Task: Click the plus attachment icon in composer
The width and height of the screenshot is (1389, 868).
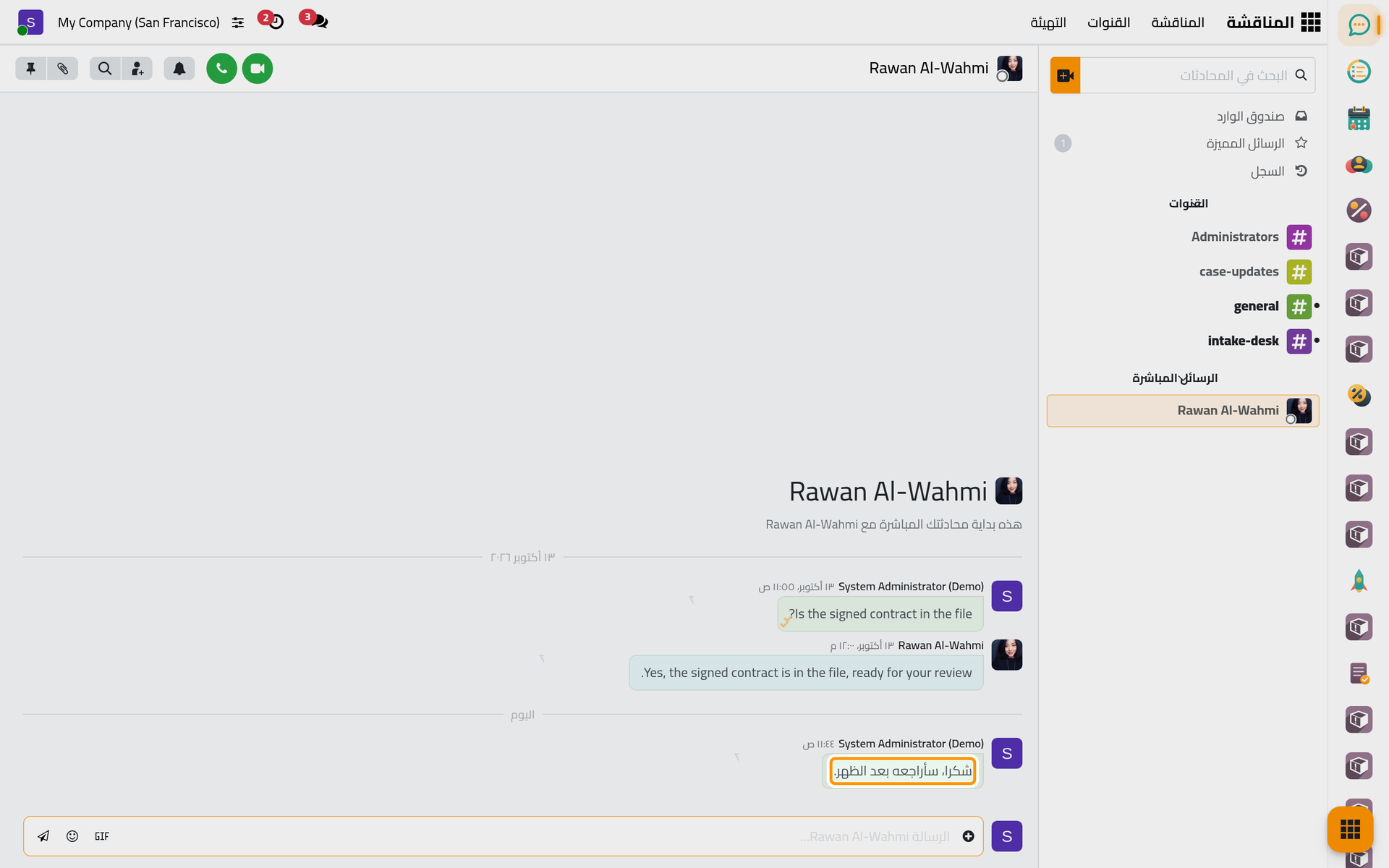Action: [968, 836]
